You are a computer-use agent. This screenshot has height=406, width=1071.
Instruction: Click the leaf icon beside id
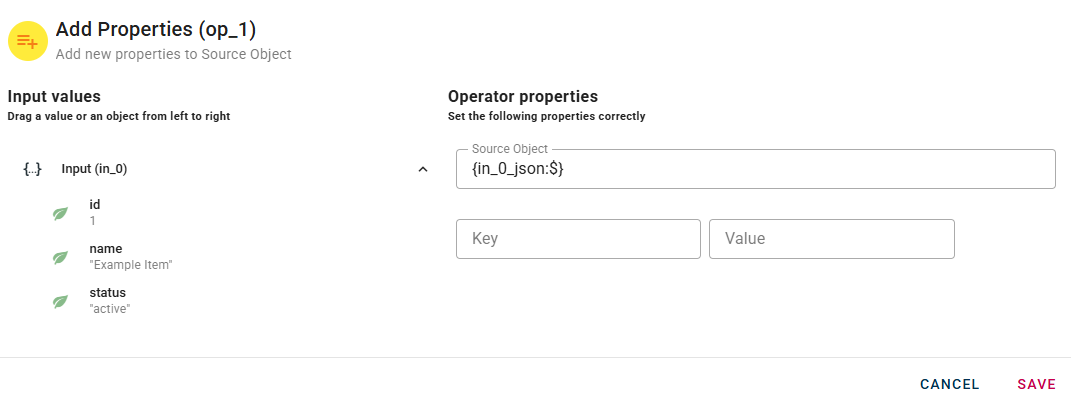60,213
